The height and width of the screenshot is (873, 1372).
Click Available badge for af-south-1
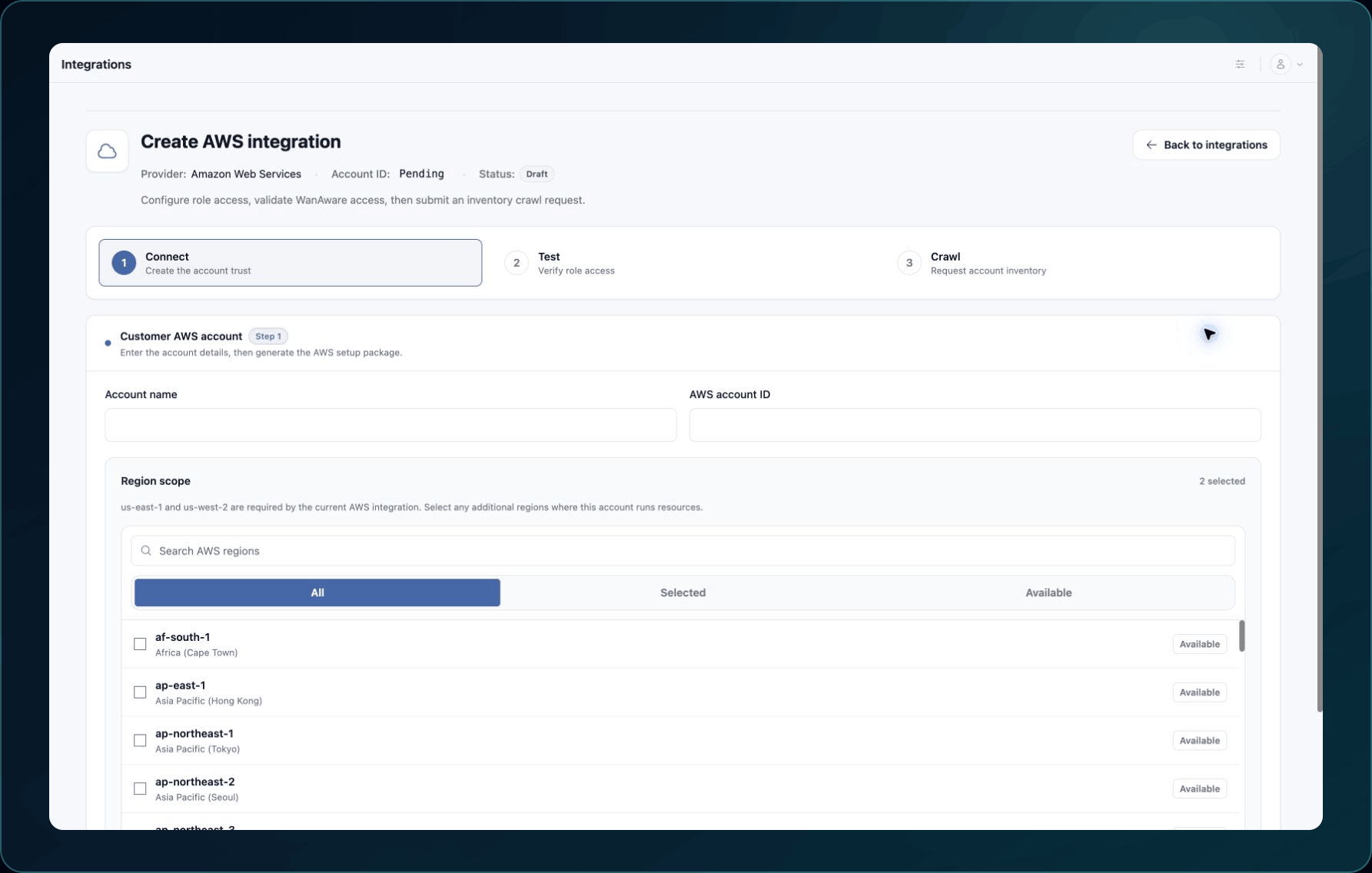pos(1199,644)
